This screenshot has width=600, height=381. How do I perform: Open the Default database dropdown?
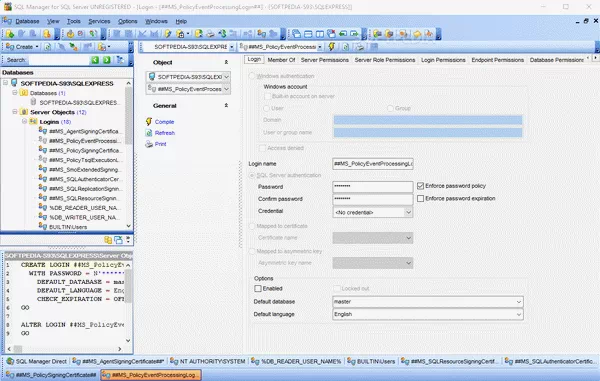(518, 302)
